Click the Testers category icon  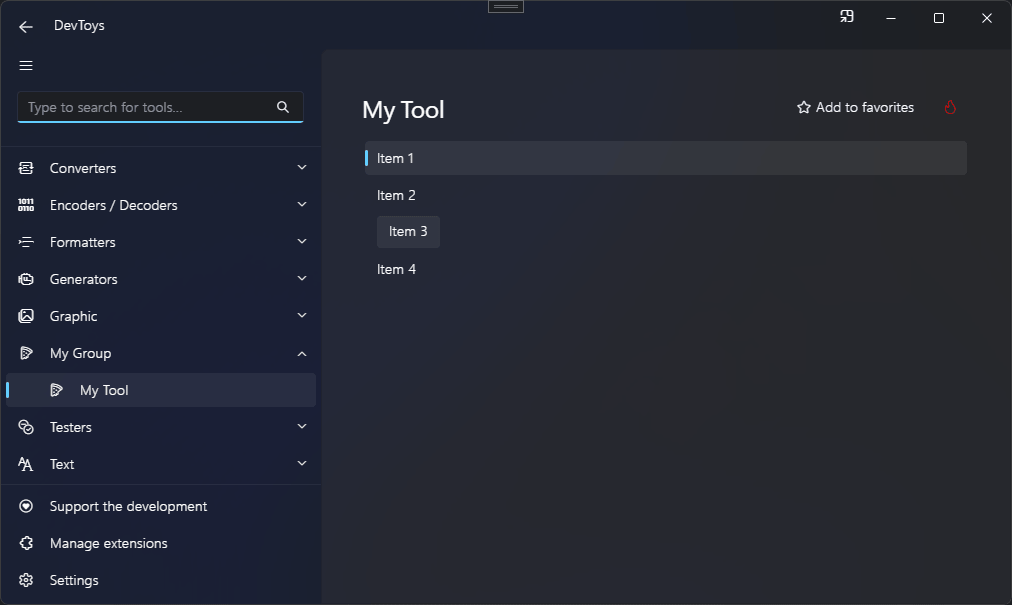click(x=26, y=427)
